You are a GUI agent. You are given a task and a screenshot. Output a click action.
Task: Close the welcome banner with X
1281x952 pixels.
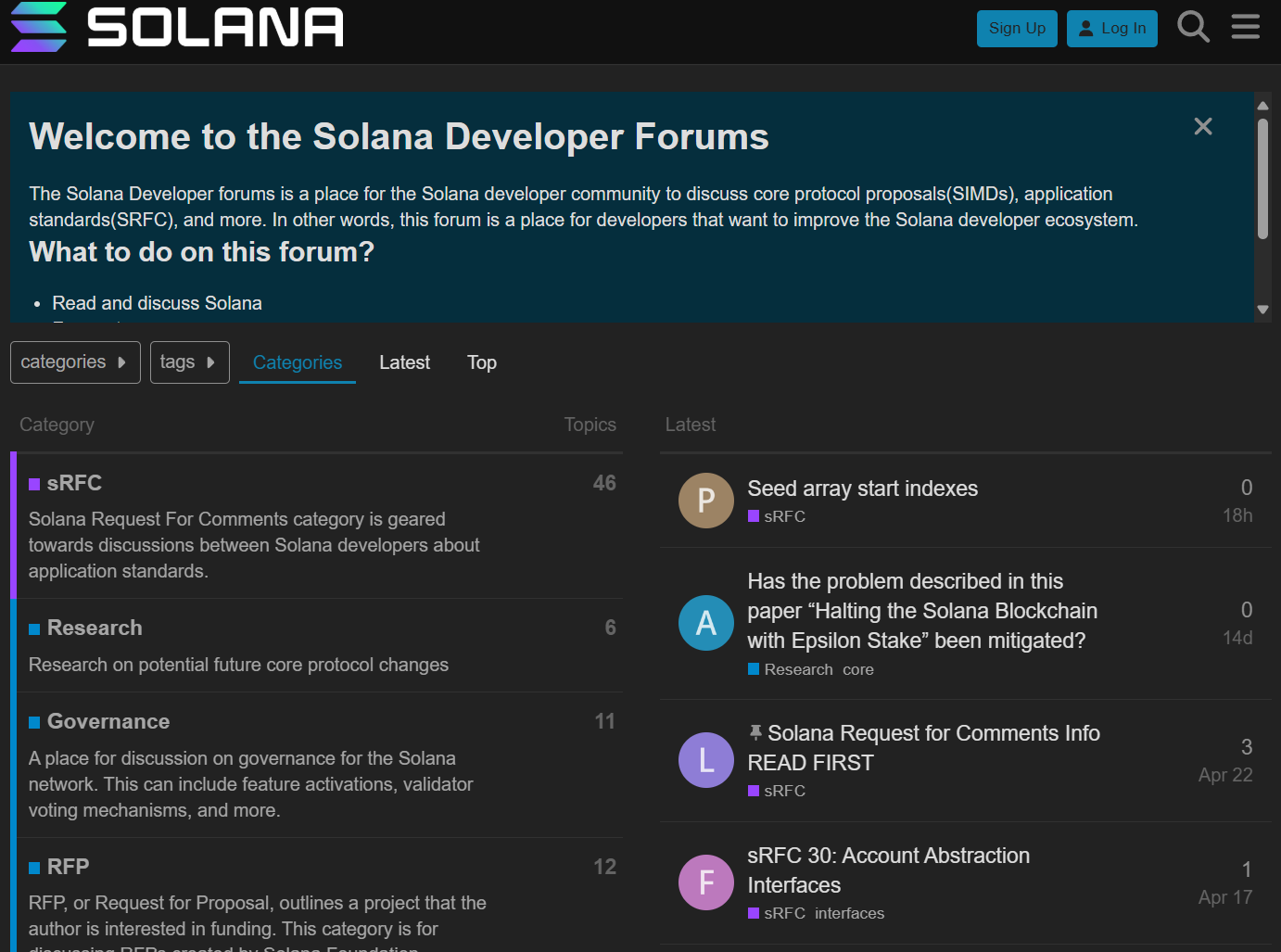point(1203,126)
